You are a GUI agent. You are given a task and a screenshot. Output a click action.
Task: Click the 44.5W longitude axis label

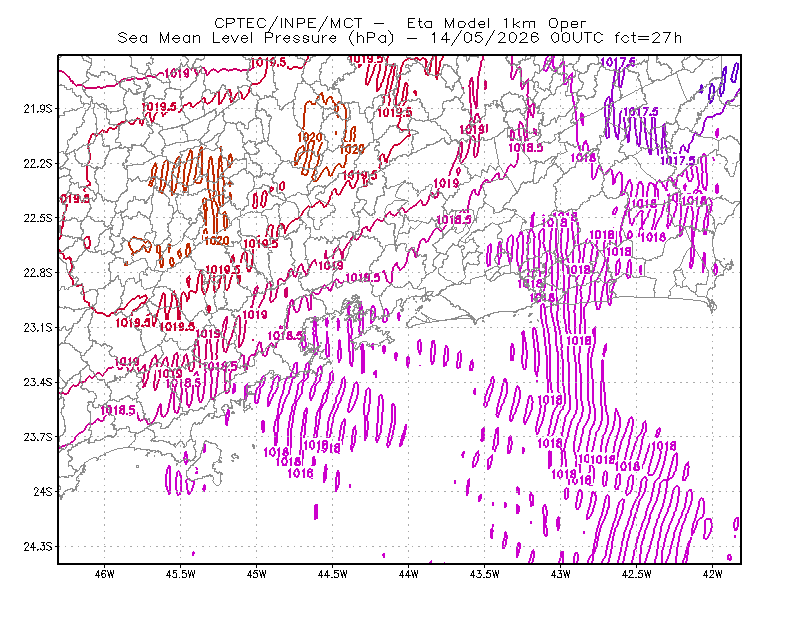tap(333, 574)
